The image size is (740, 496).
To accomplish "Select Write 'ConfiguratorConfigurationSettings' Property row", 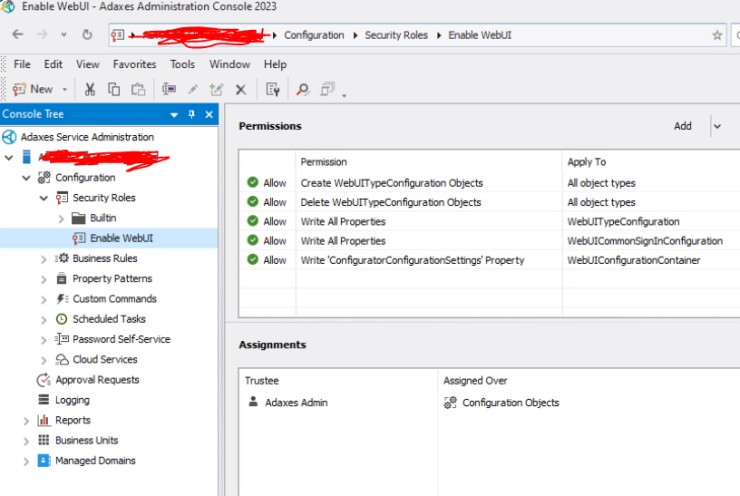I will click(489, 260).
